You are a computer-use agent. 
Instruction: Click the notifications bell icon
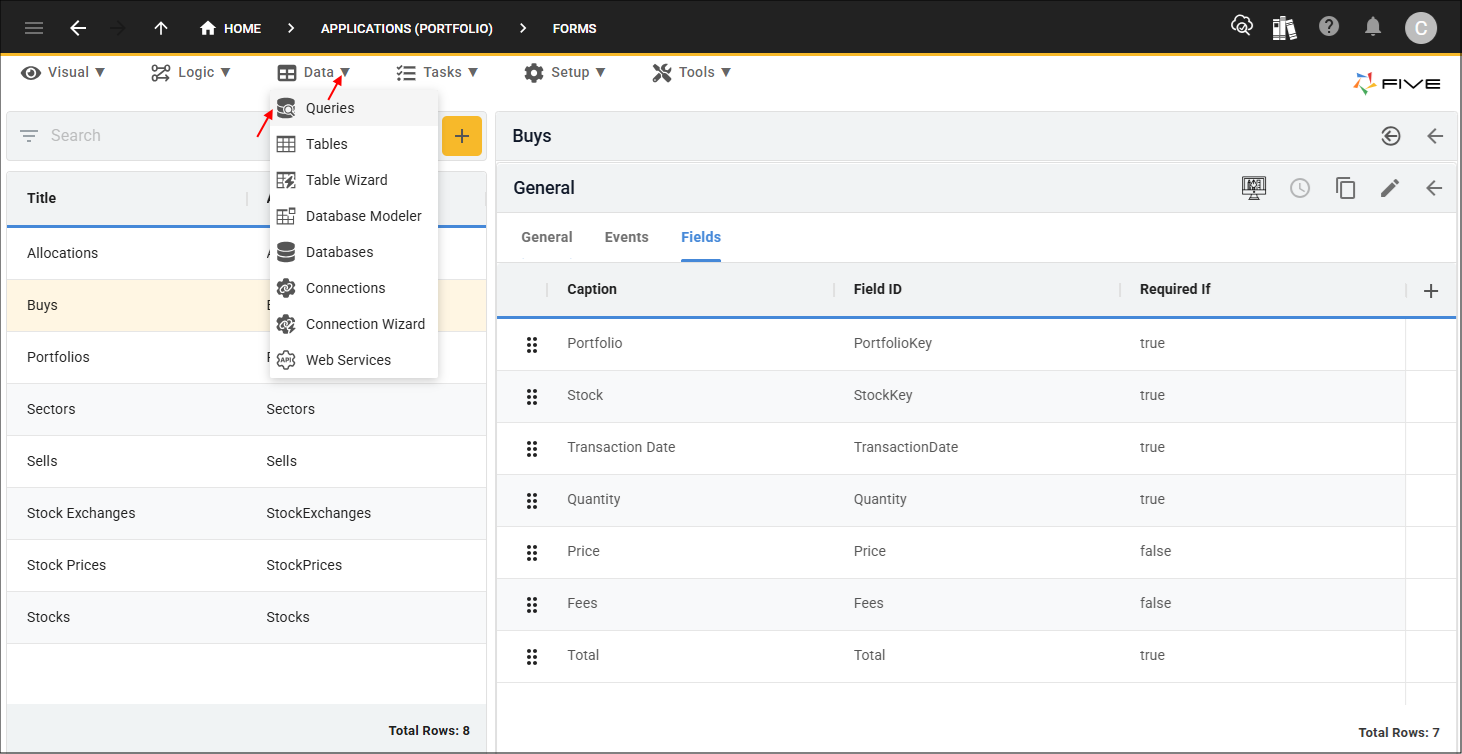pyautogui.click(x=1373, y=27)
